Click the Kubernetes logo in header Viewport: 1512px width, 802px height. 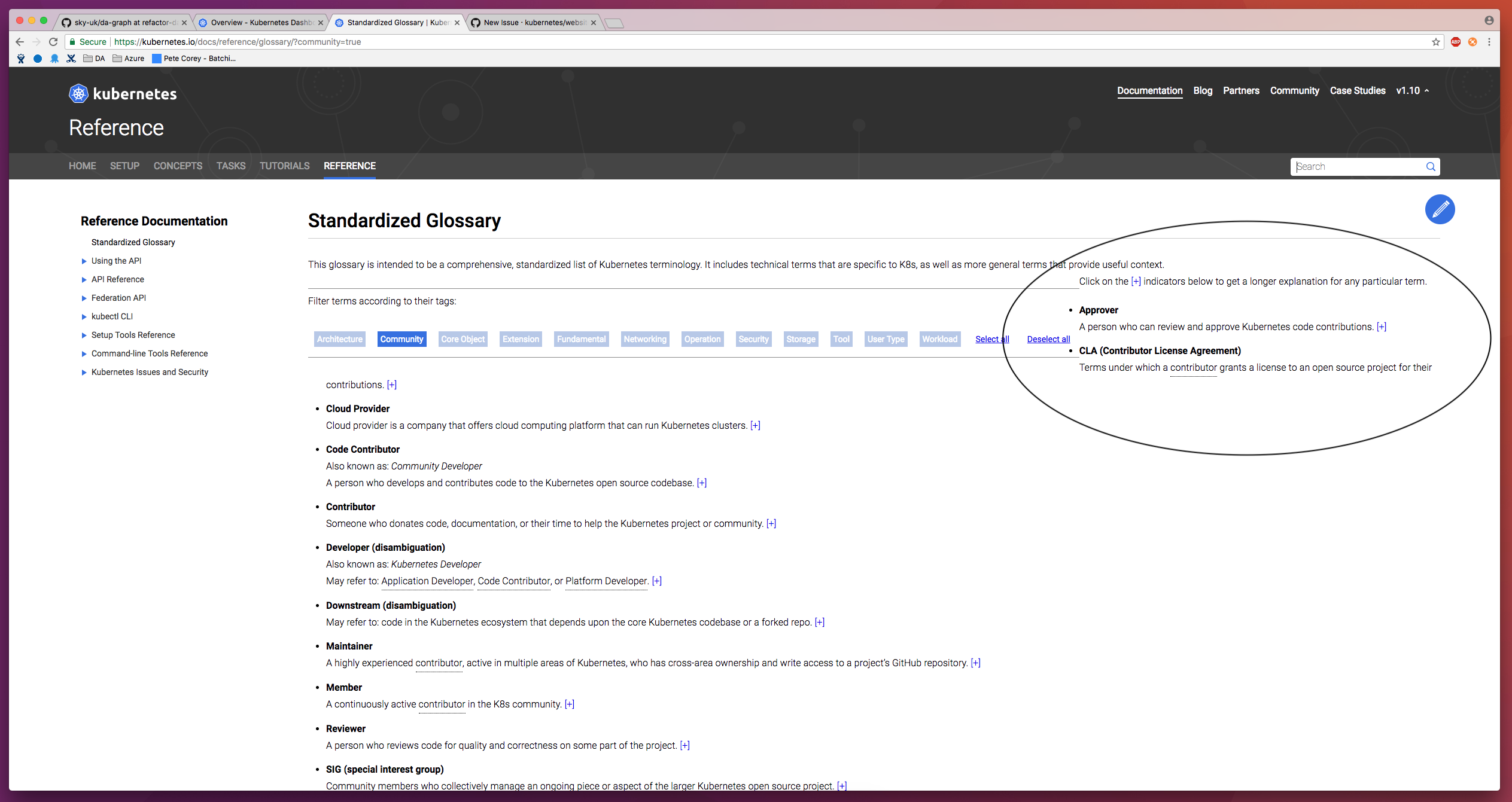pos(78,94)
